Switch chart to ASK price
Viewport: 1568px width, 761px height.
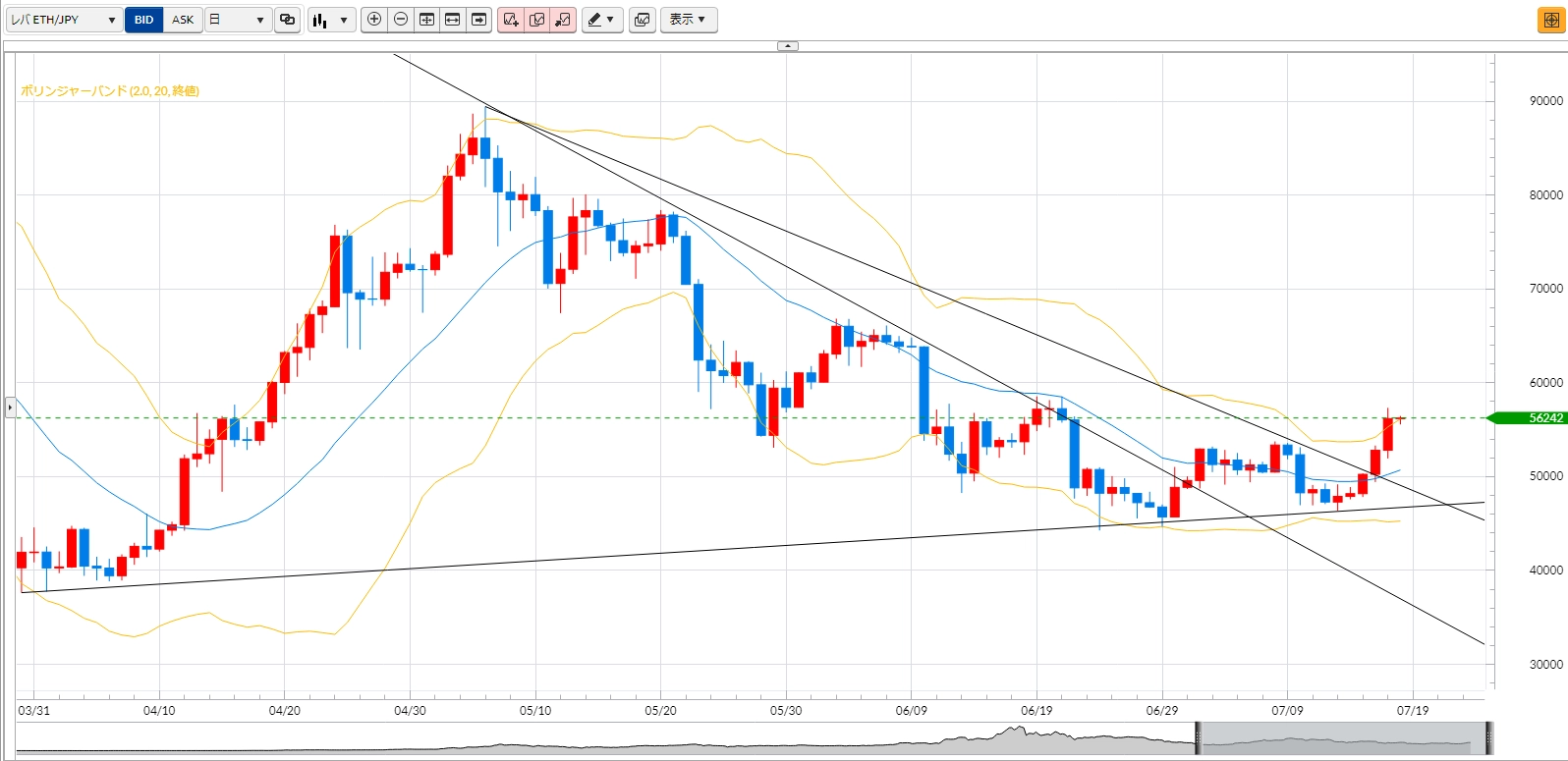click(x=183, y=20)
